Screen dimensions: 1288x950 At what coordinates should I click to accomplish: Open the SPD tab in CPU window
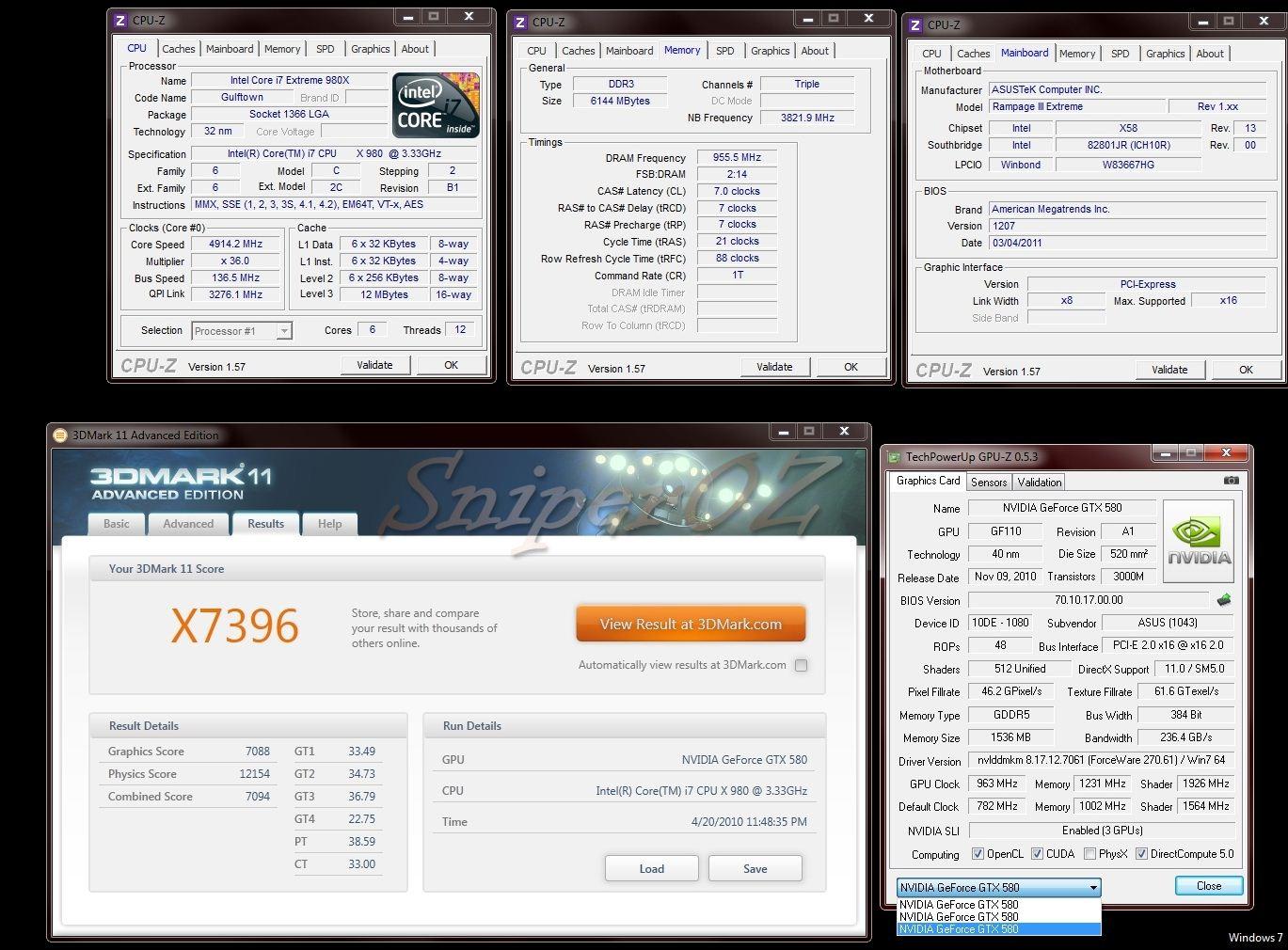click(x=325, y=49)
